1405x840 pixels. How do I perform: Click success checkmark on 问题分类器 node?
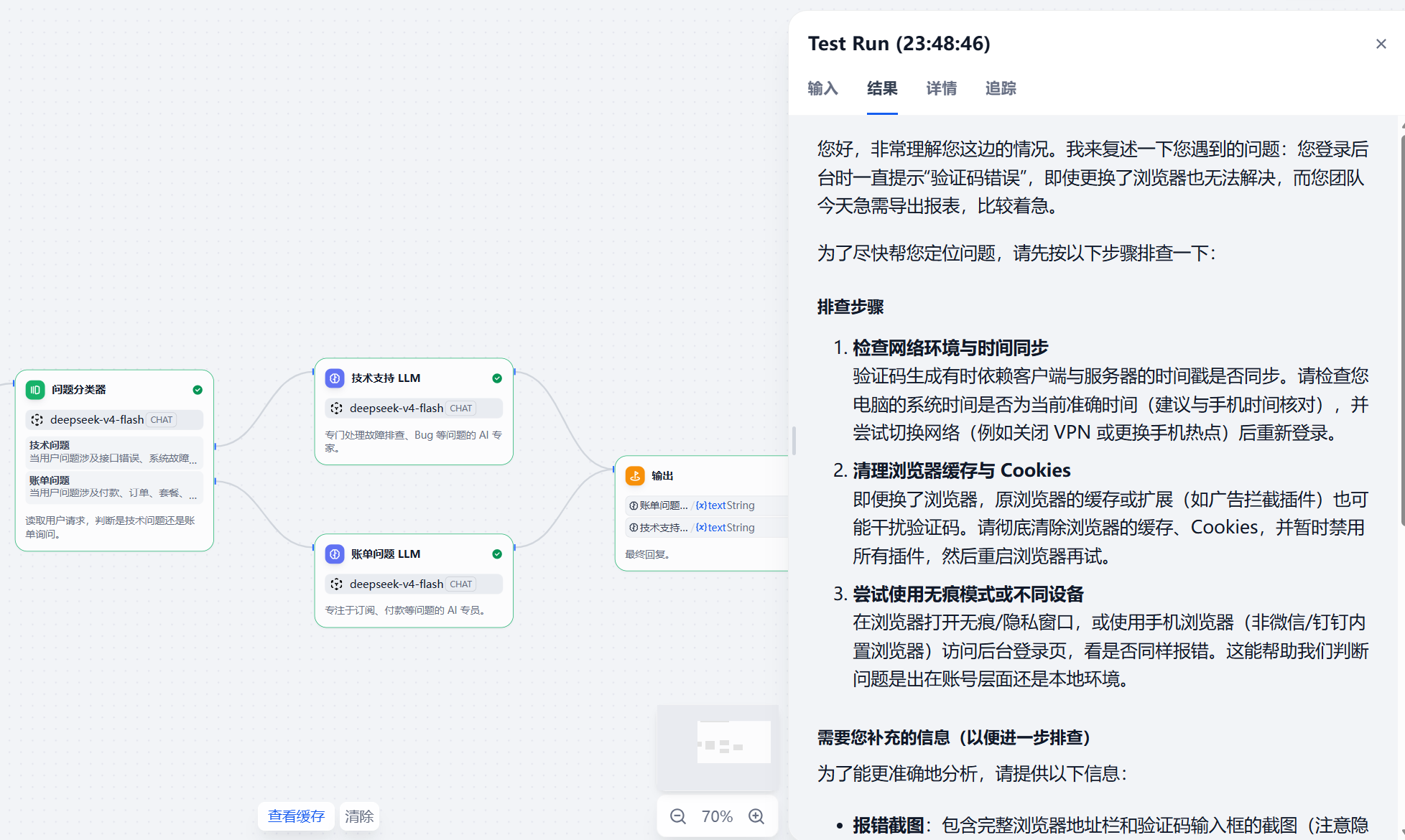[x=198, y=390]
